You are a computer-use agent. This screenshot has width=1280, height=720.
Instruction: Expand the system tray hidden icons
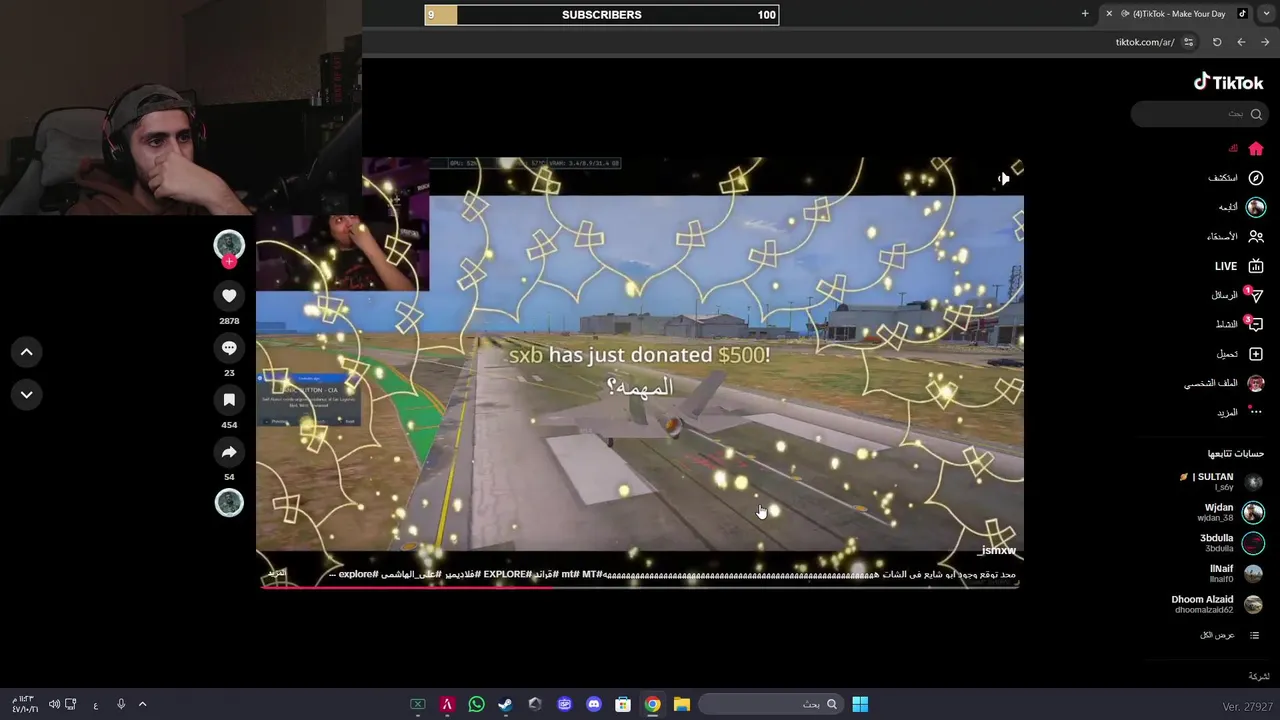[x=142, y=704]
